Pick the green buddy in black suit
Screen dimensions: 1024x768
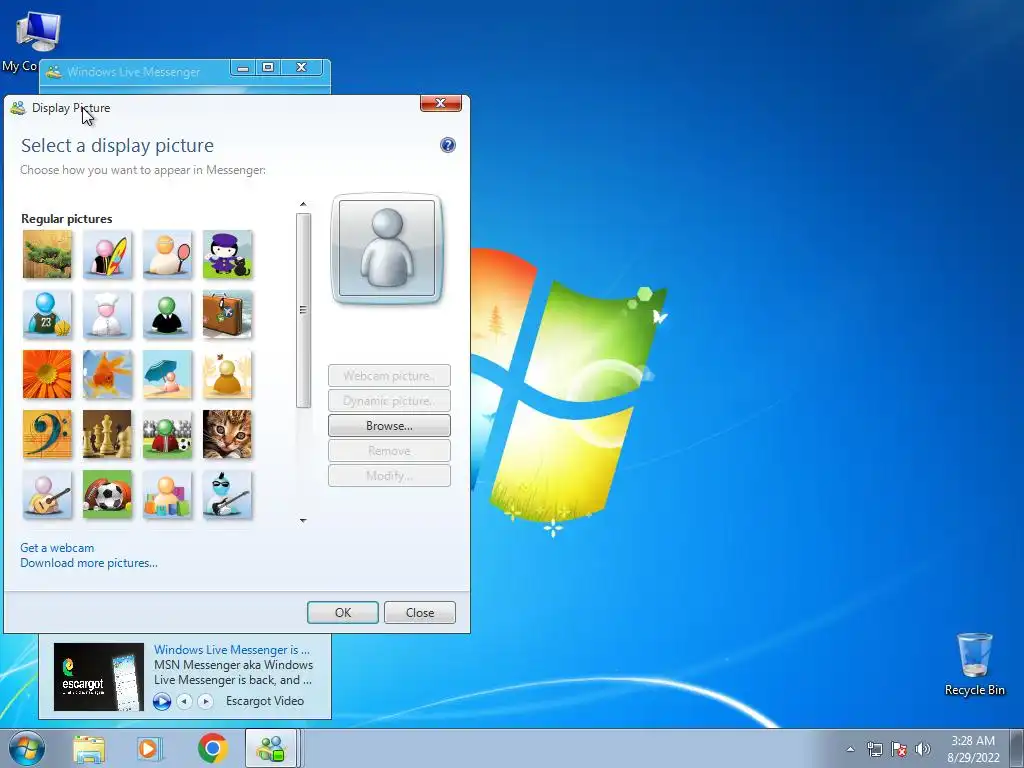(167, 315)
